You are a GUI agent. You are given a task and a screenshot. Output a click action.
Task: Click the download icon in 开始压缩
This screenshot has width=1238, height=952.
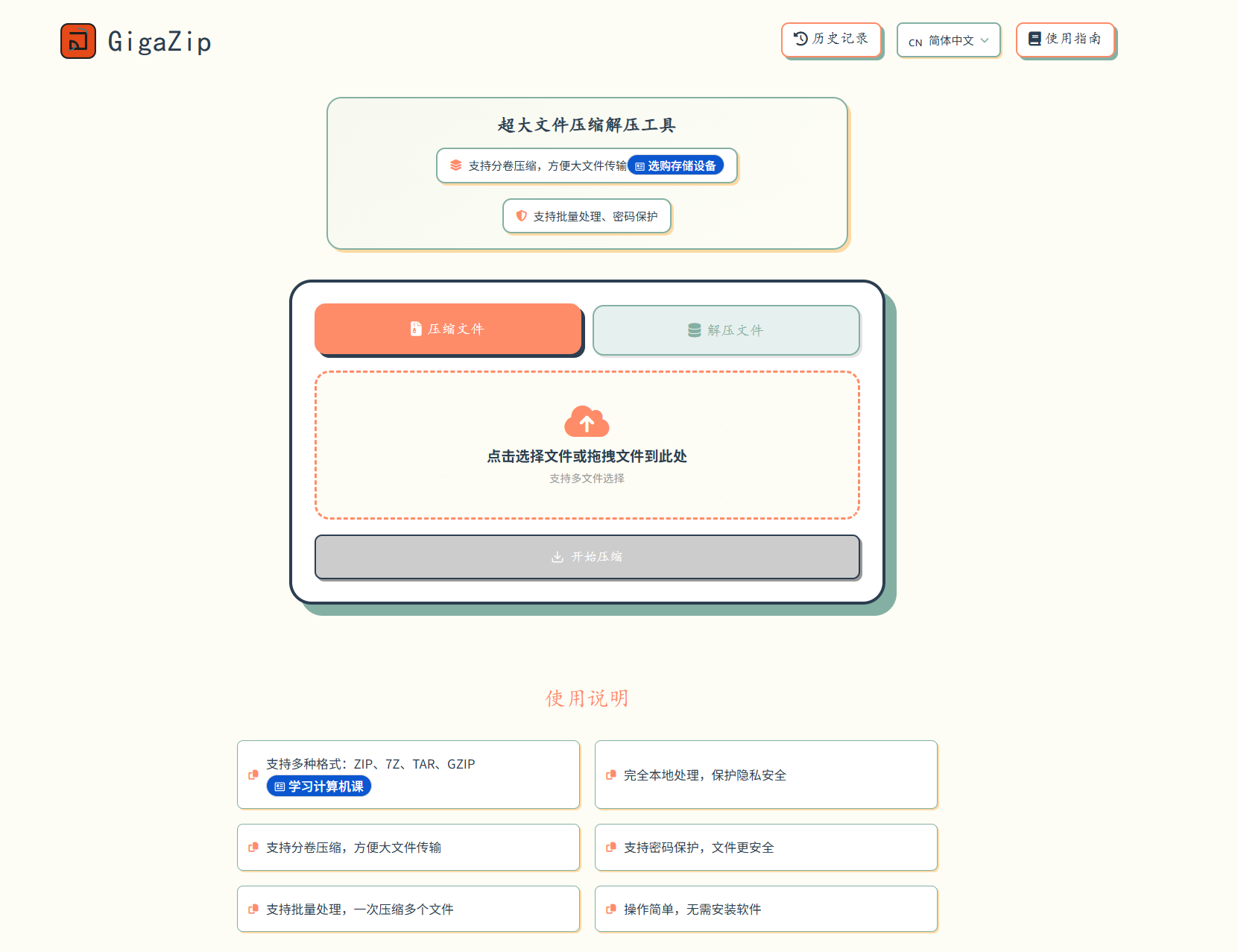point(558,557)
